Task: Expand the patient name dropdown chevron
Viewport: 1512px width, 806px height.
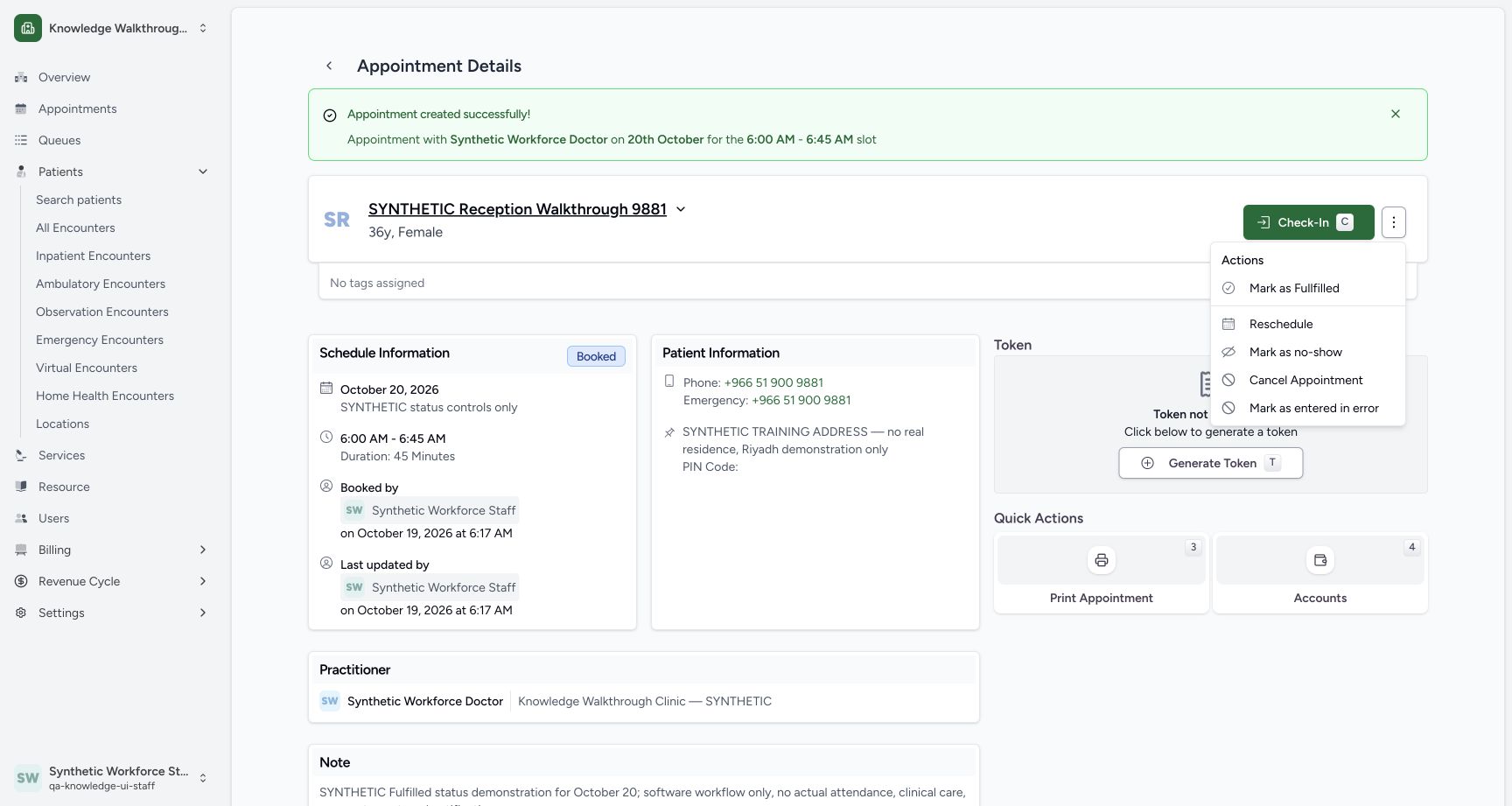Action: (681, 209)
